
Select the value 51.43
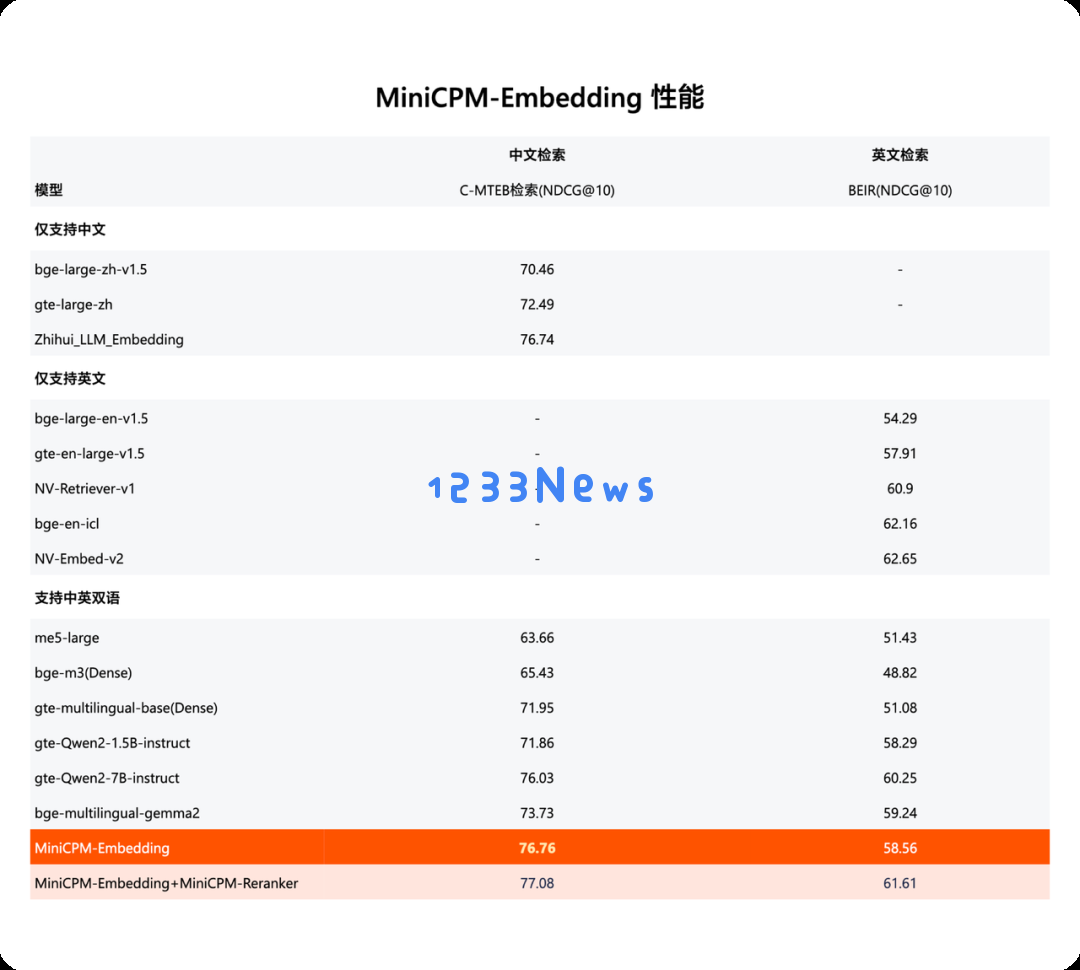(x=900, y=637)
